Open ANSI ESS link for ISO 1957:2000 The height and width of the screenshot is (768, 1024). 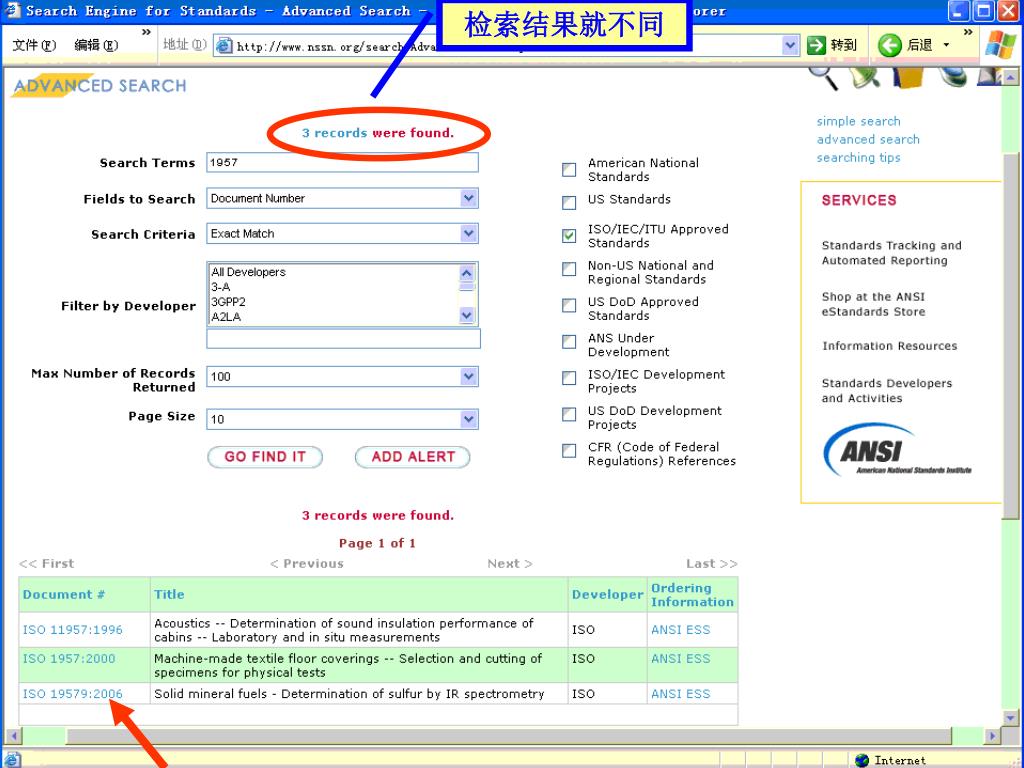pyautogui.click(x=680, y=658)
